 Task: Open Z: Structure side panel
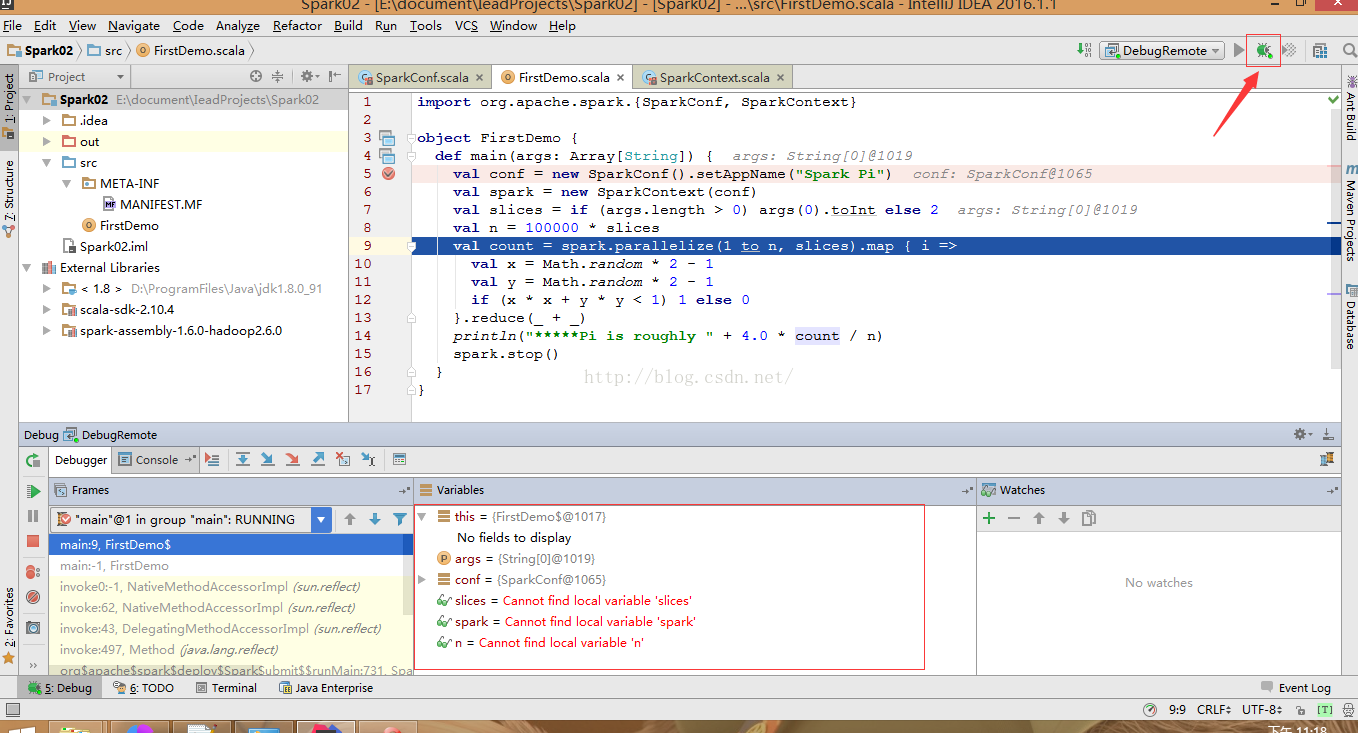[9, 198]
